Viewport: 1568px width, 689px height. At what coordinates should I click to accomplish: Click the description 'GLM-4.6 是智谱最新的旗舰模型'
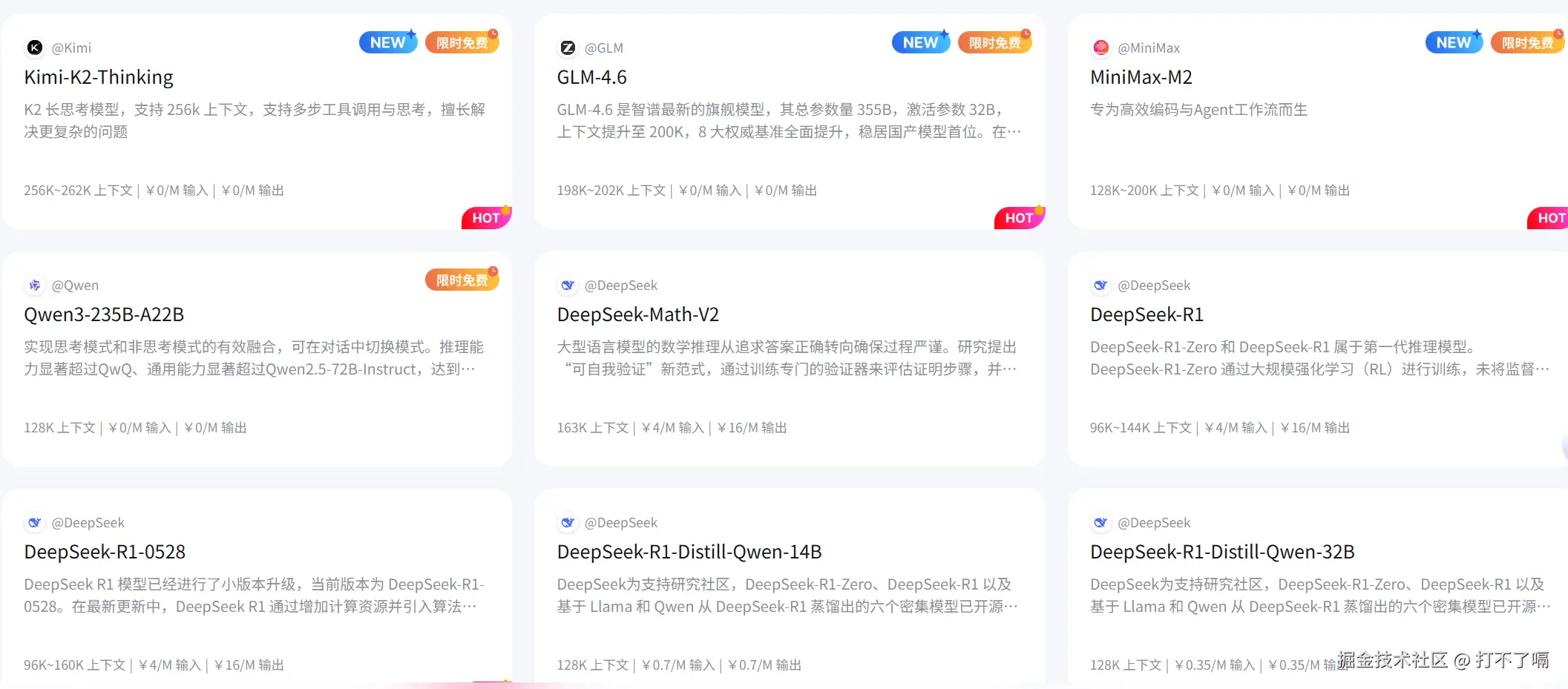click(x=789, y=121)
